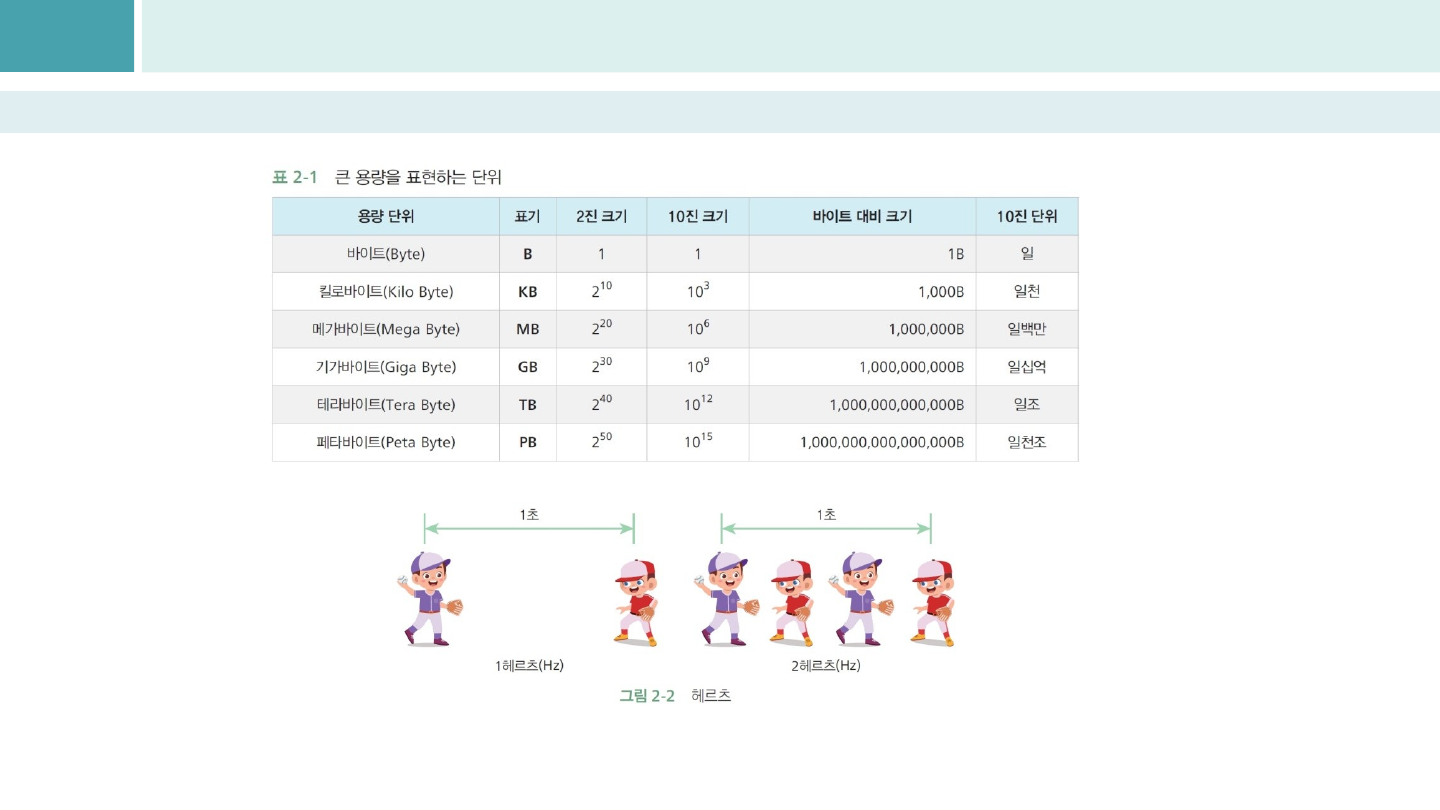Click the 바이트 대비 크기 column header
Image resolution: width=1440 pixels, height=810 pixels.
(x=862, y=216)
